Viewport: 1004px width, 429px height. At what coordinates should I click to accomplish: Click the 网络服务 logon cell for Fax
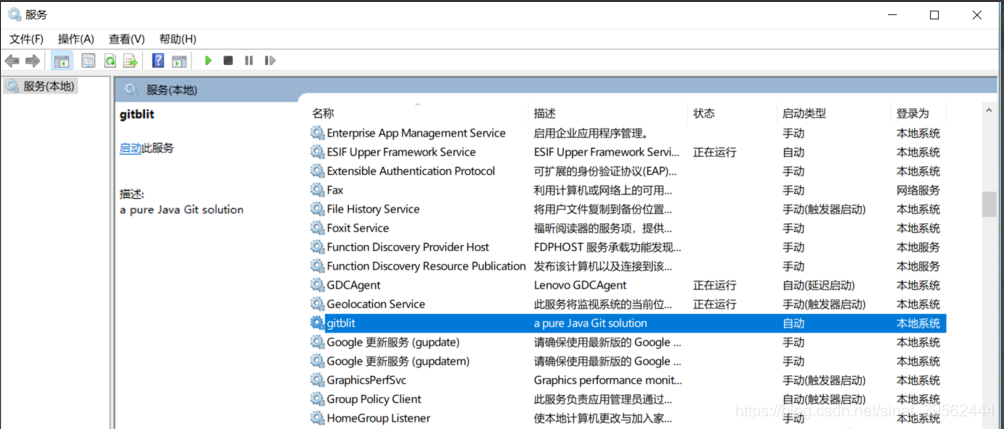coord(918,190)
